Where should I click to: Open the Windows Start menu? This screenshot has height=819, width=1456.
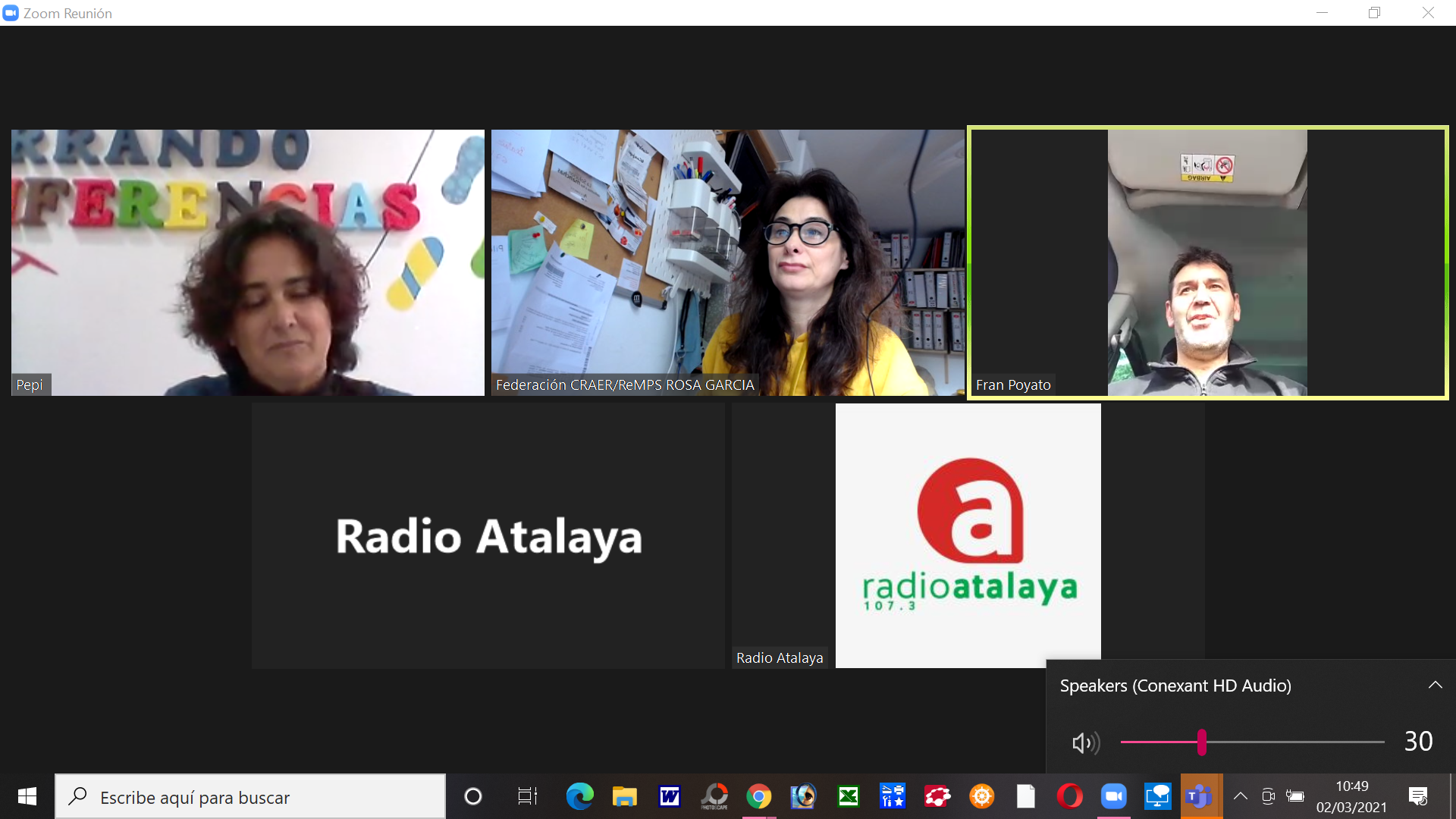point(27,796)
